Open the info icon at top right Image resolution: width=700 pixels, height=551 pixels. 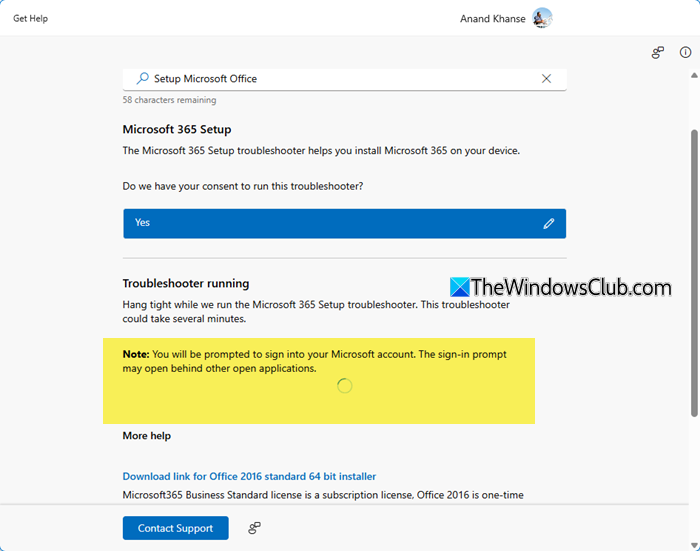(685, 52)
